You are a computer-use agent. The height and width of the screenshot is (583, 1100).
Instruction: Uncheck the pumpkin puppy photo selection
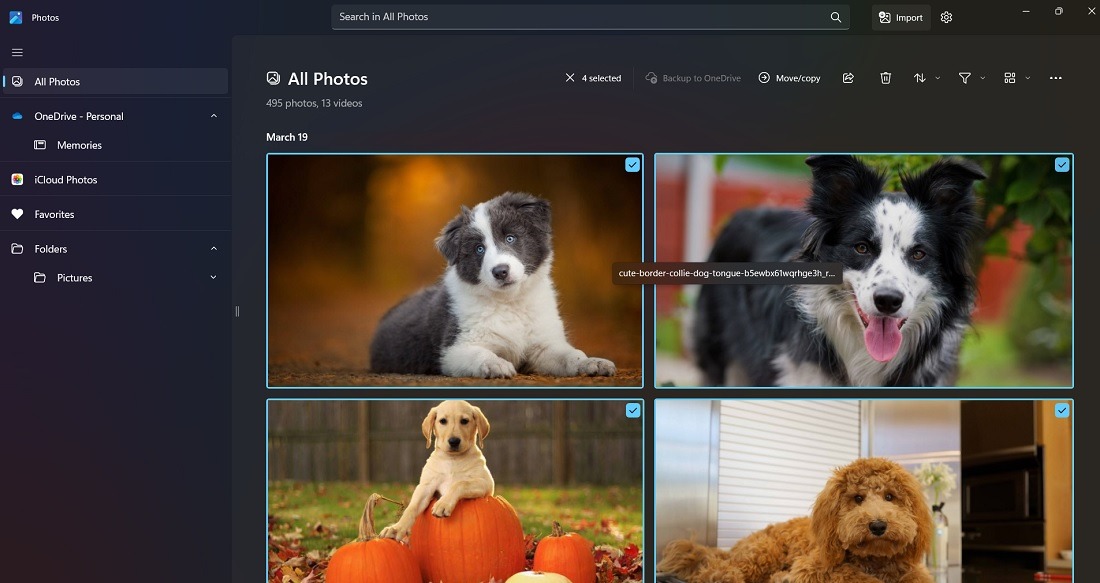pyautogui.click(x=632, y=410)
